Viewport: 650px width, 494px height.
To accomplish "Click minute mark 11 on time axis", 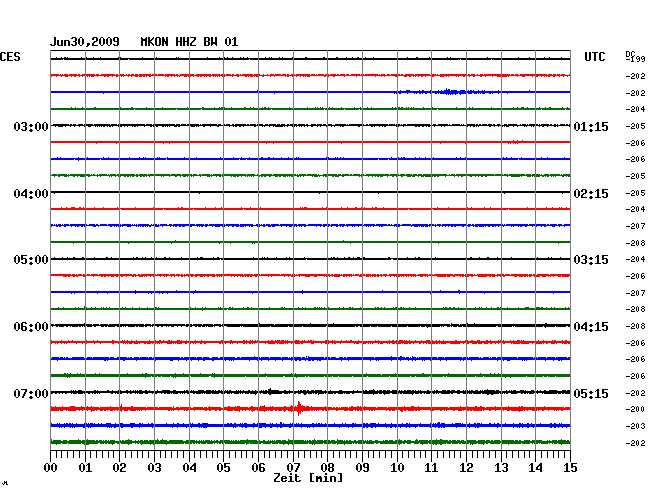I will click(432, 468).
